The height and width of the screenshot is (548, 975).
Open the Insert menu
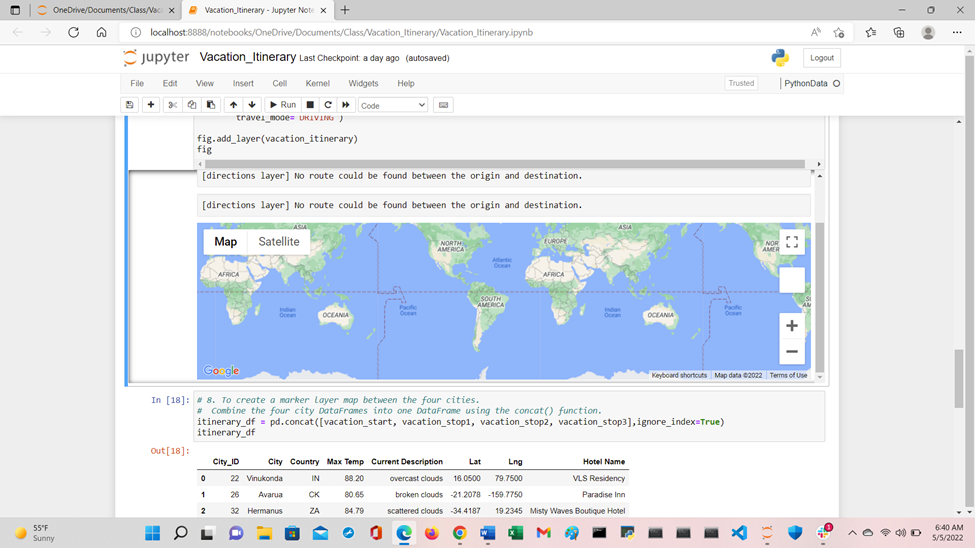click(x=243, y=83)
